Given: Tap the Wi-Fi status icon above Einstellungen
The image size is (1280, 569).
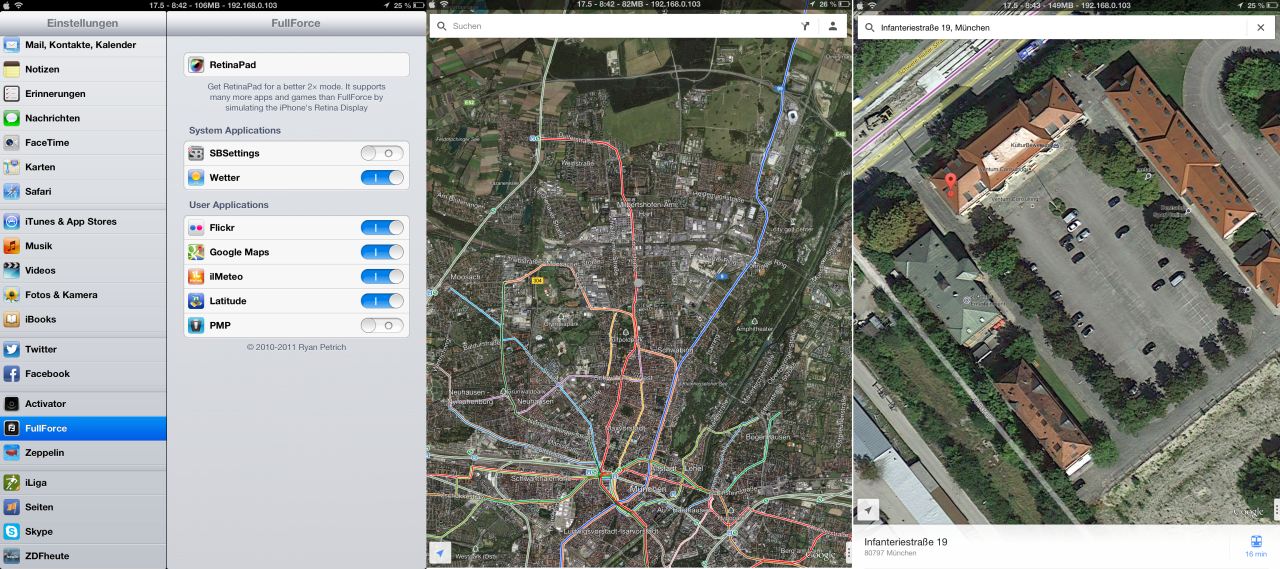Looking at the screenshot, I should click(18, 5).
